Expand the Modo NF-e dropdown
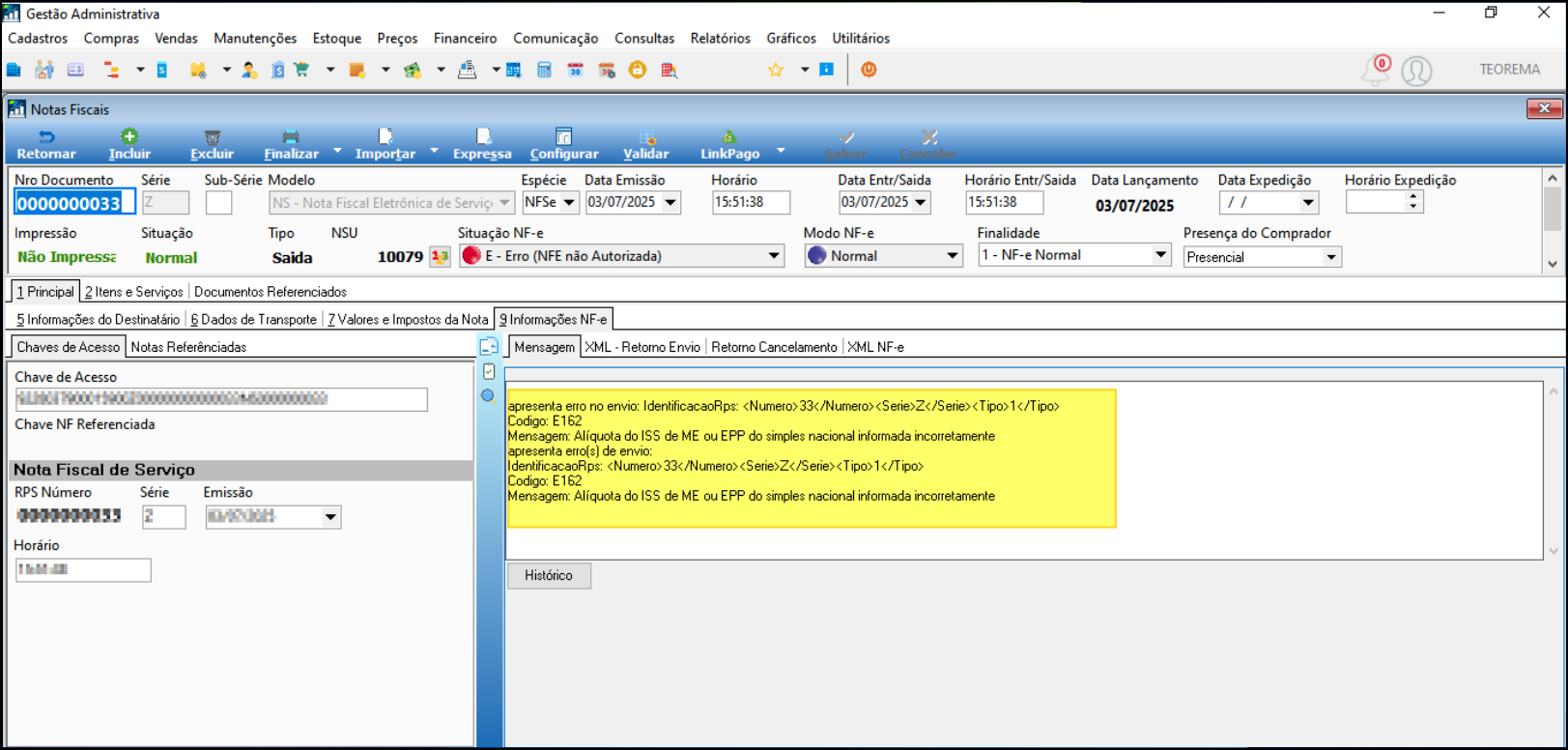 click(953, 256)
